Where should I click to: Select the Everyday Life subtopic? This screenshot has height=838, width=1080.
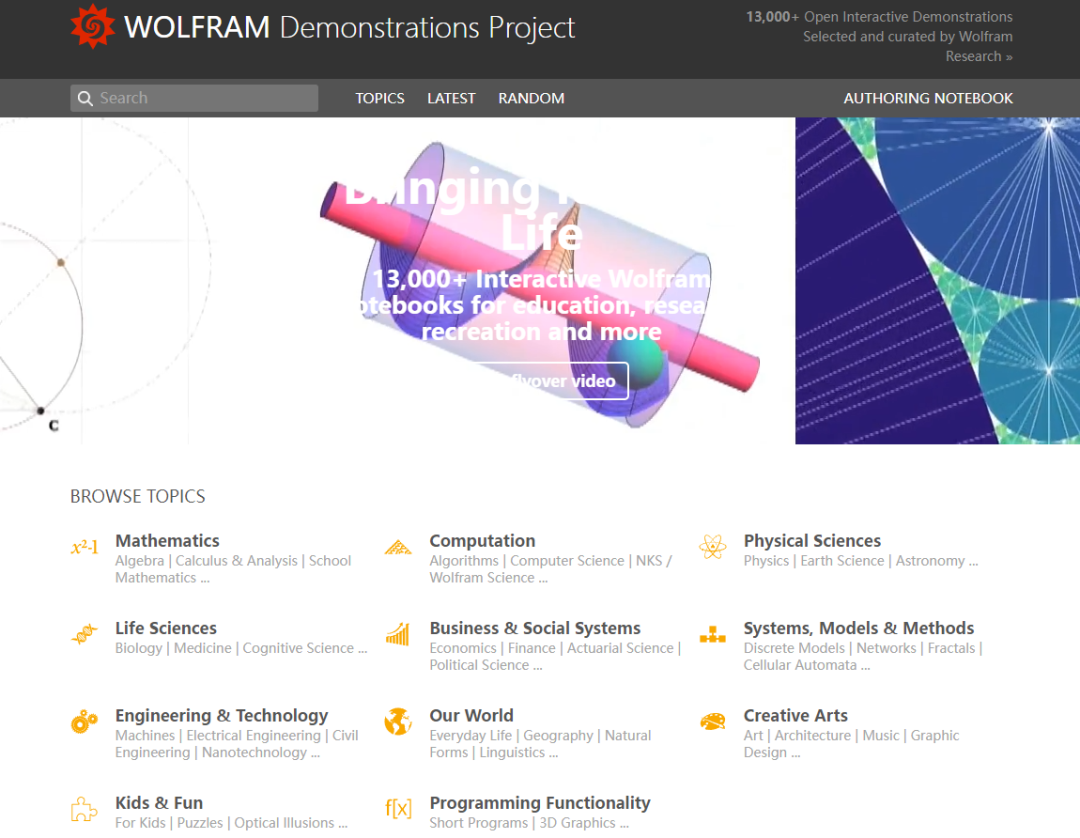(470, 735)
